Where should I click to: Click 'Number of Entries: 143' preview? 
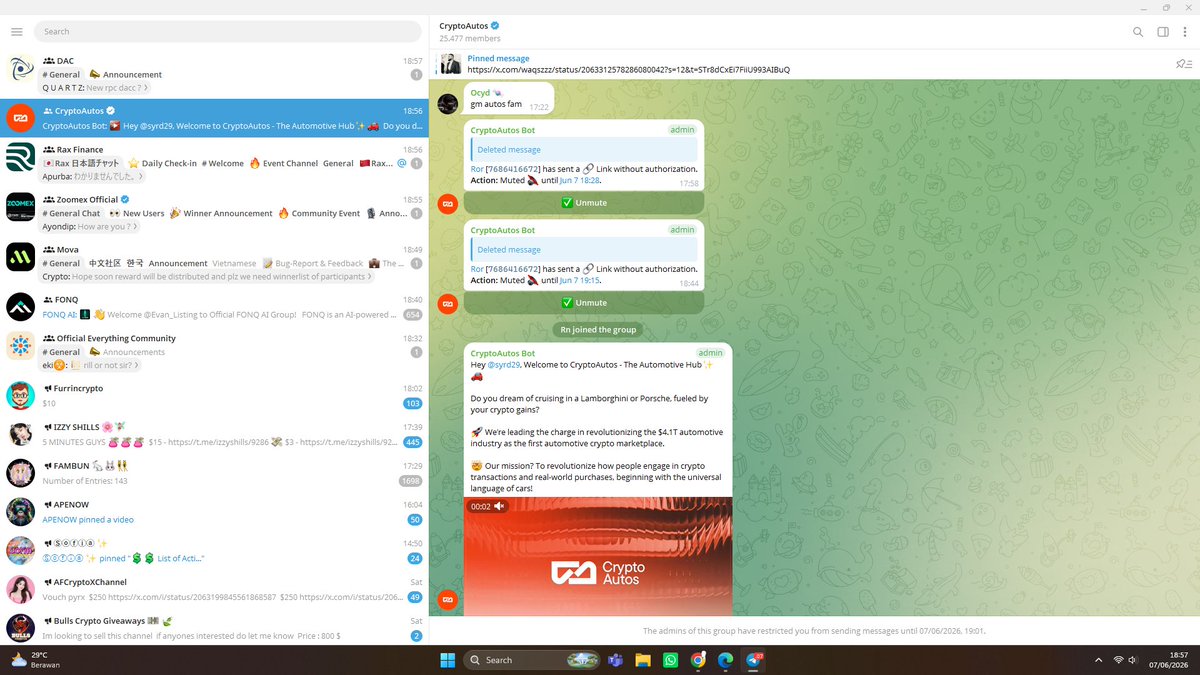pos(85,481)
